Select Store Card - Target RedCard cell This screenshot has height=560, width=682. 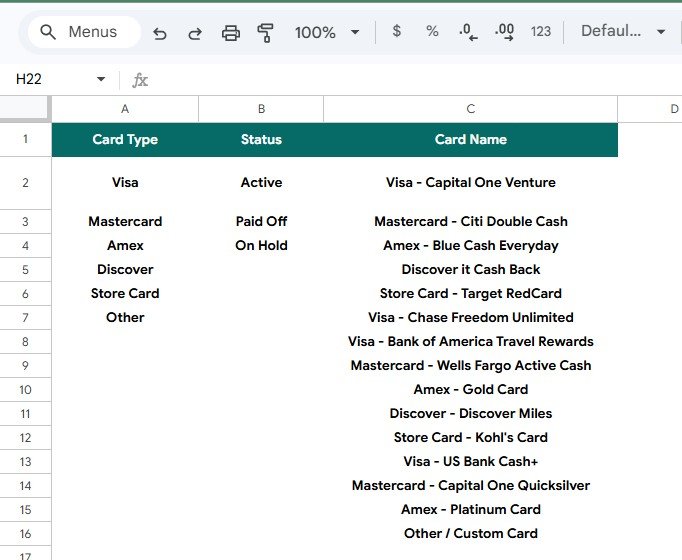click(471, 293)
